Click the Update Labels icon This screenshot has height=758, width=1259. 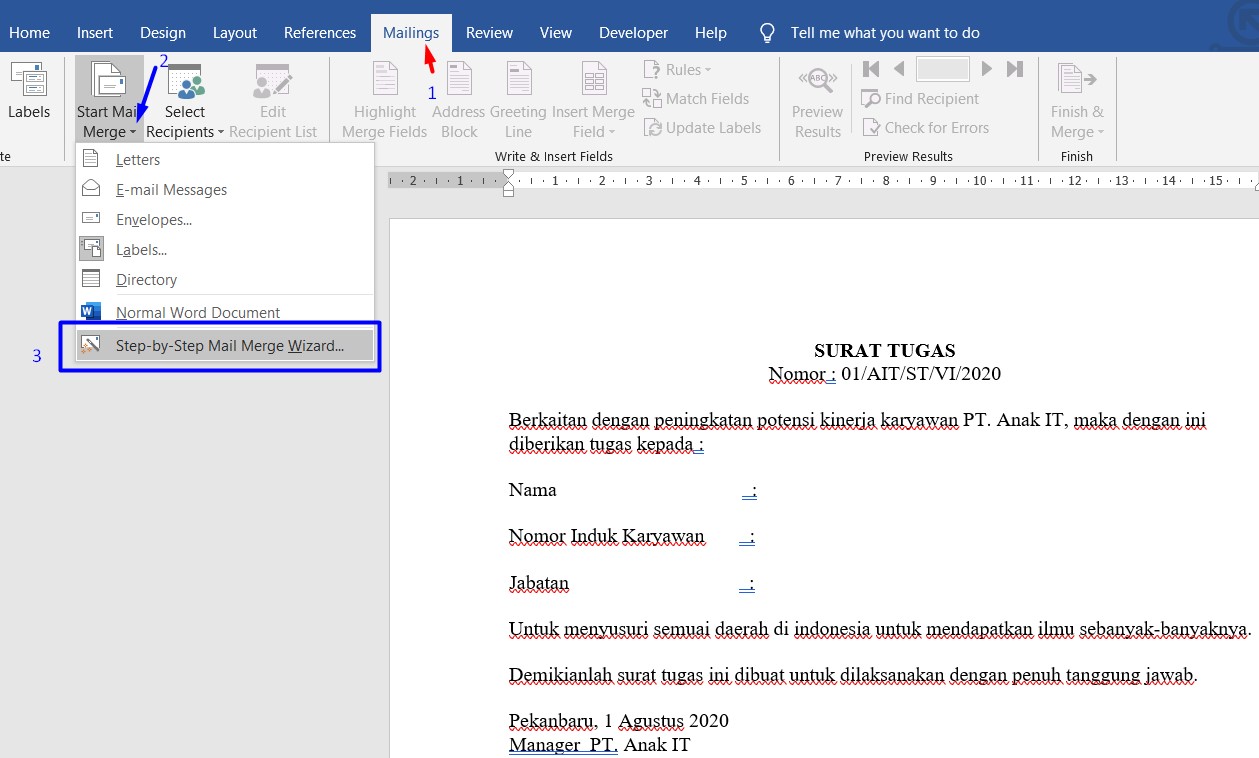(x=703, y=127)
